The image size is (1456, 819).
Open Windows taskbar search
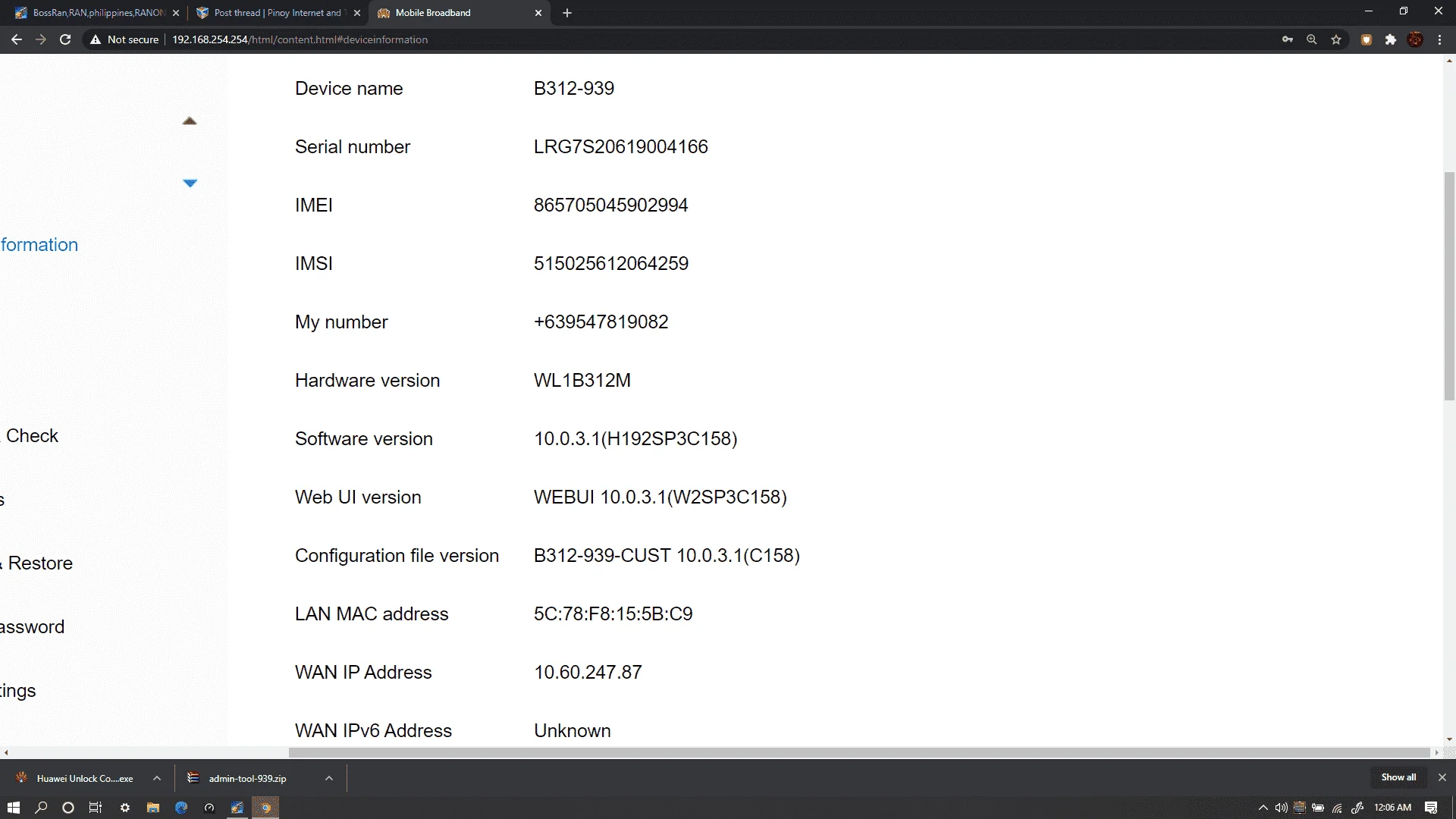[x=41, y=808]
